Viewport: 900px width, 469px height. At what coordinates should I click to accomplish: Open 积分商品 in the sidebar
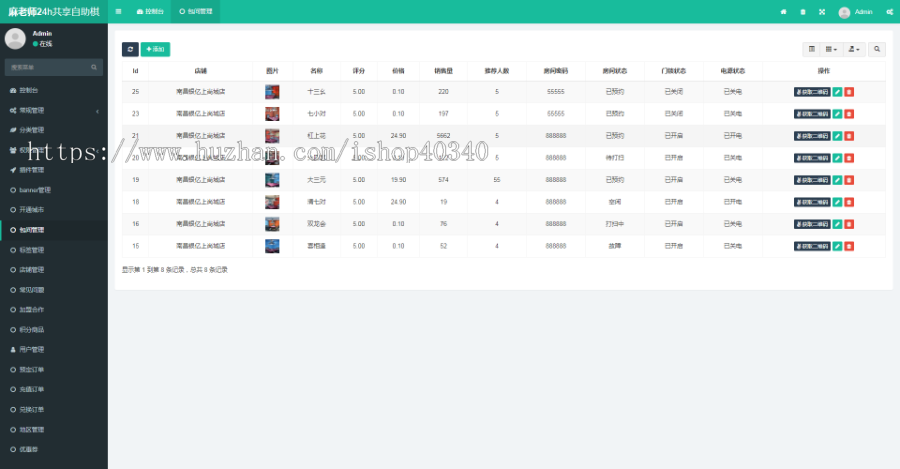(54, 330)
